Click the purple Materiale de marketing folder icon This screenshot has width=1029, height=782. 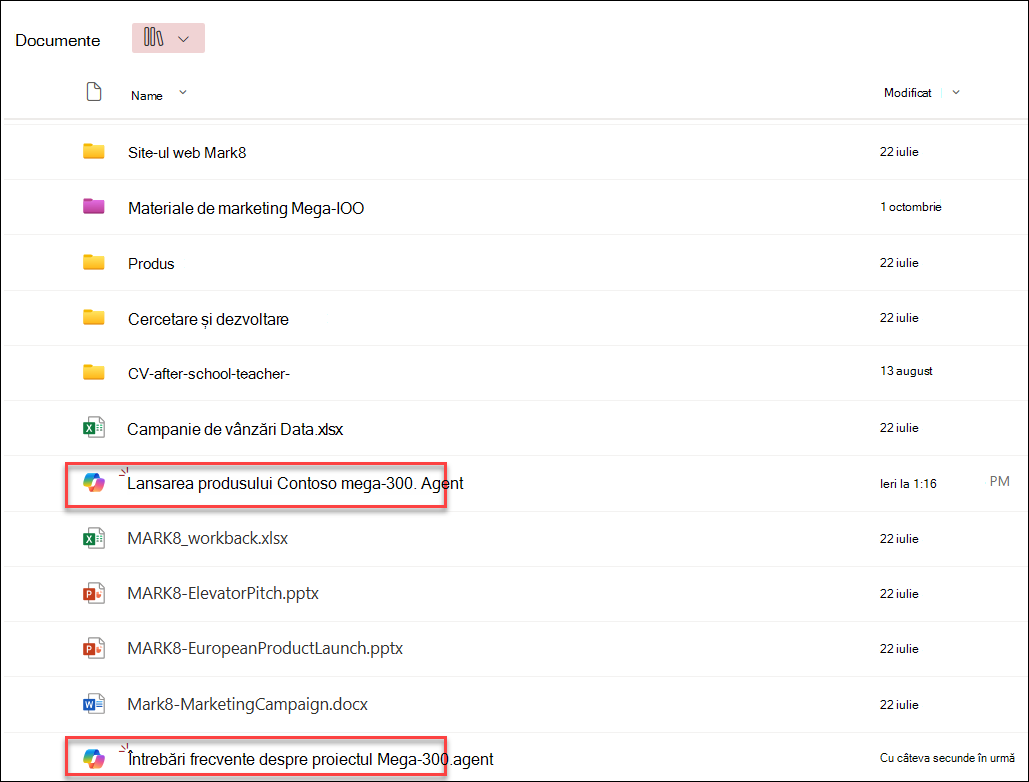pyautogui.click(x=94, y=207)
